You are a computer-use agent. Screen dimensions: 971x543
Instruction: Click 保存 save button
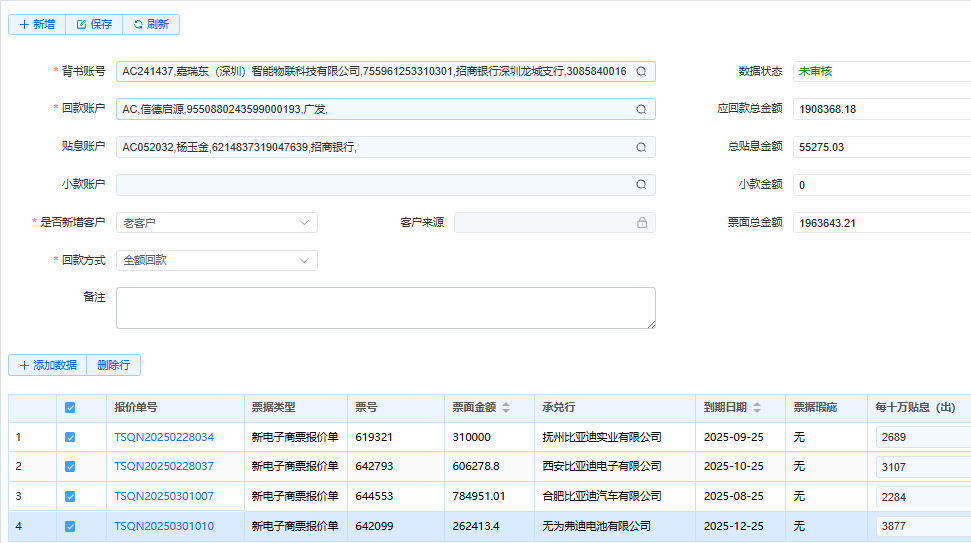pyautogui.click(x=94, y=24)
